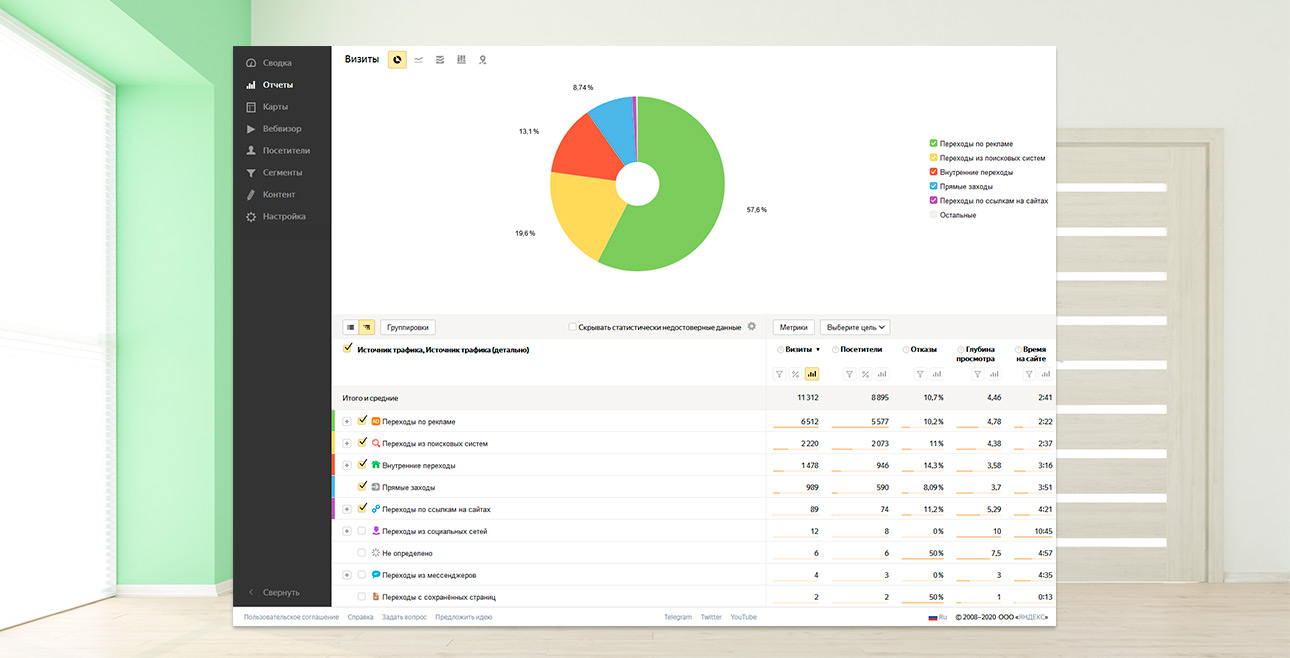Viewport: 1290px width, 658px height.
Task: Open the Выберите цель dropdown
Action: [855, 327]
